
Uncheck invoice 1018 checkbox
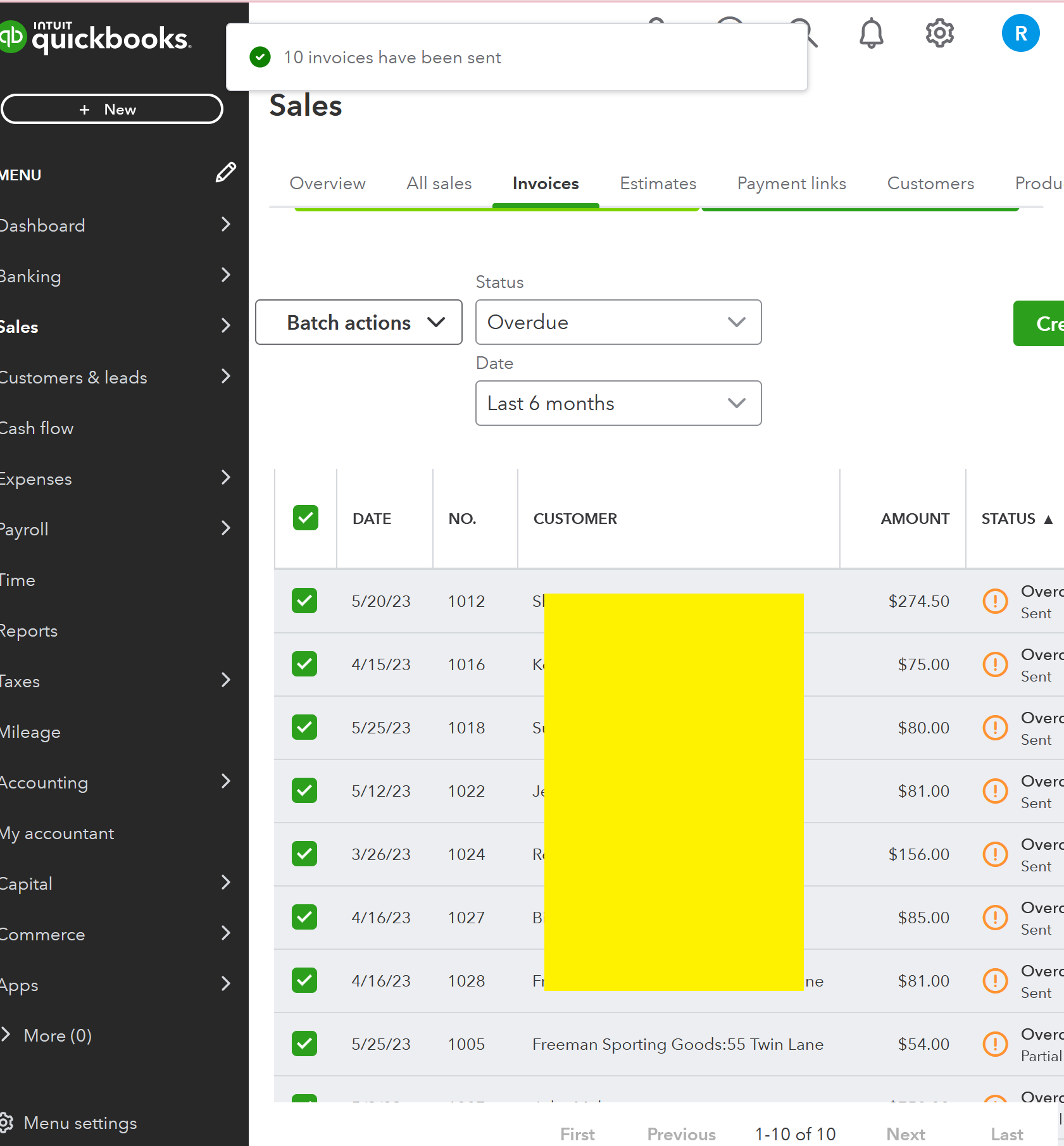point(304,727)
